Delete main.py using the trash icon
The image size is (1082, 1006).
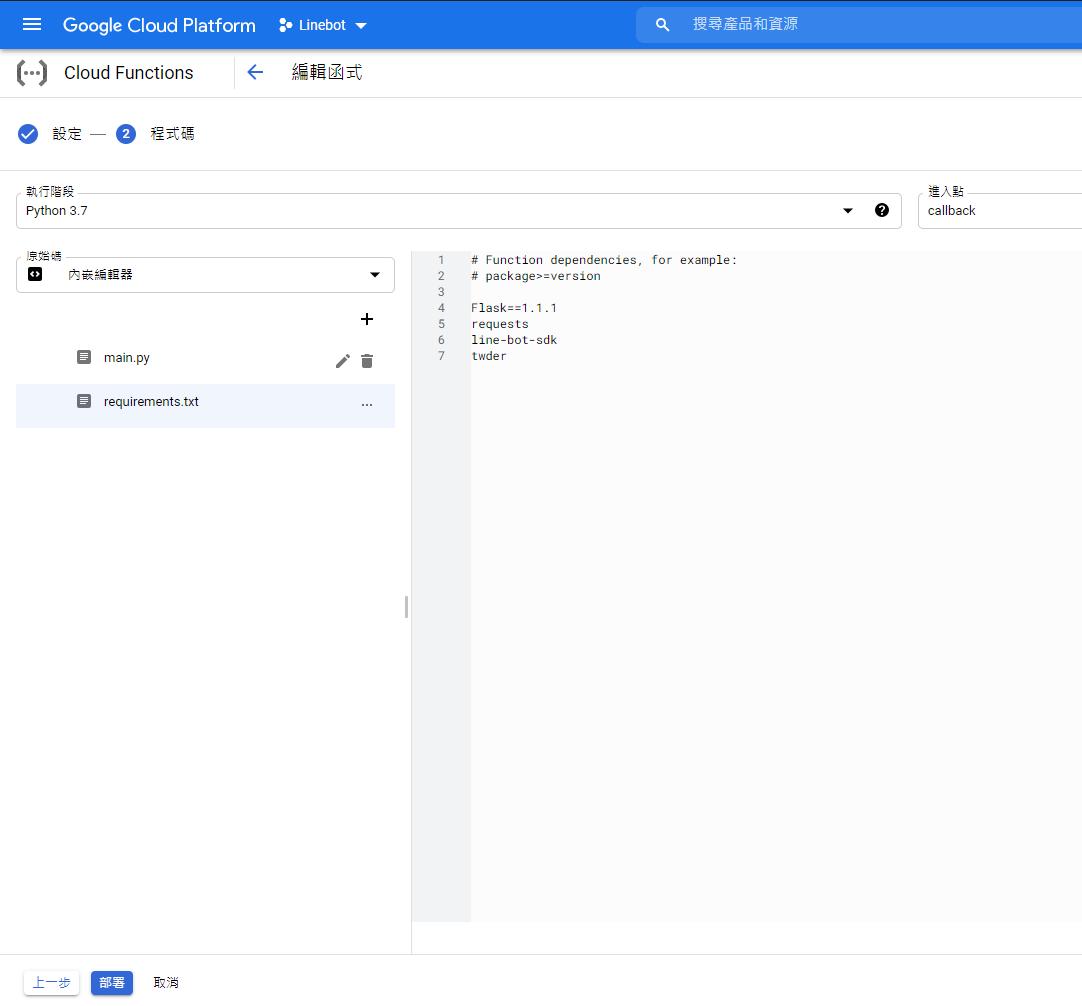click(367, 361)
